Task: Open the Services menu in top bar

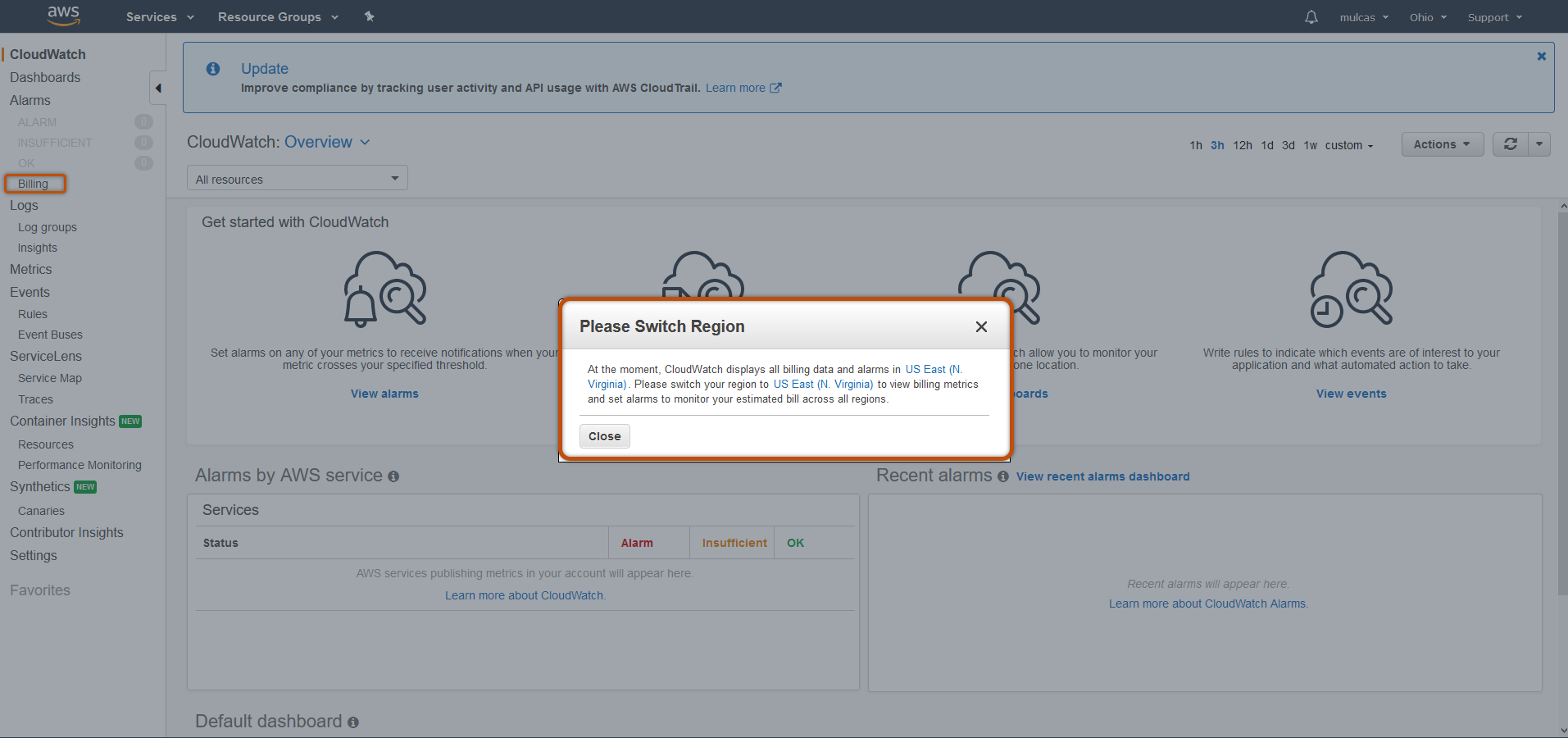Action: (x=159, y=17)
